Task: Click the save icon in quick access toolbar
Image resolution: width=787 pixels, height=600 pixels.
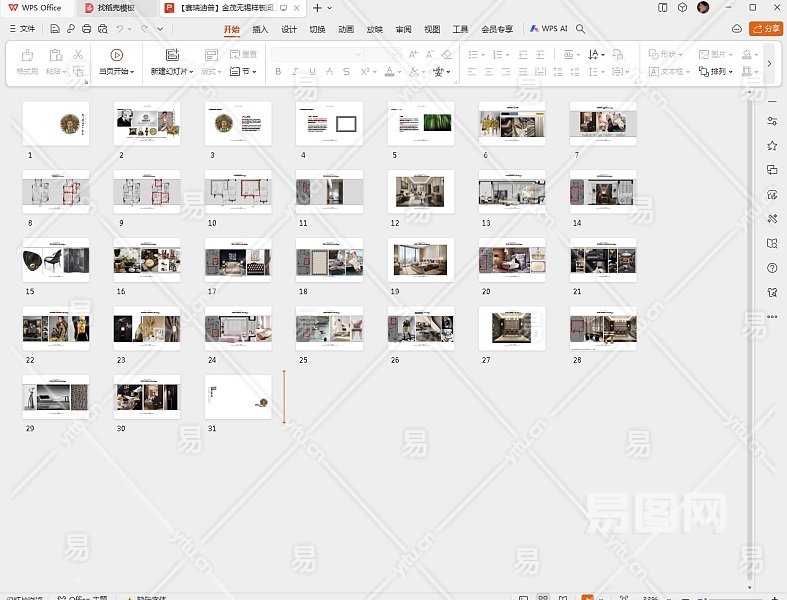Action: (x=55, y=29)
